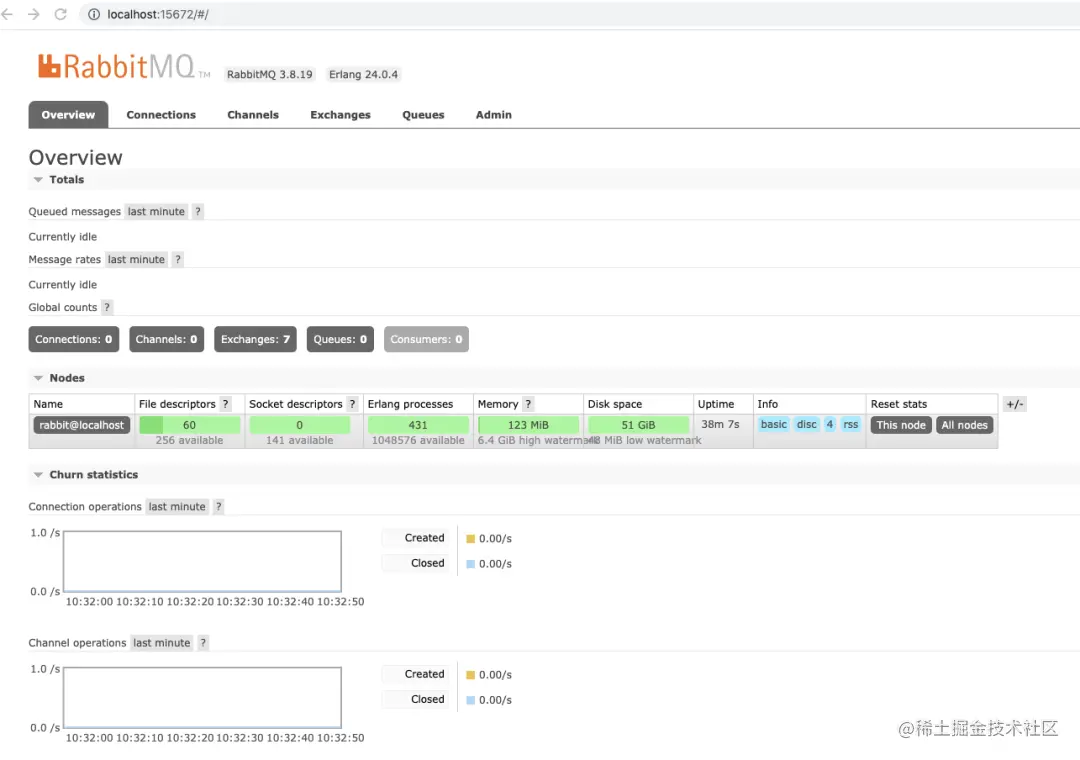Switch to the Connections tab

click(x=161, y=114)
